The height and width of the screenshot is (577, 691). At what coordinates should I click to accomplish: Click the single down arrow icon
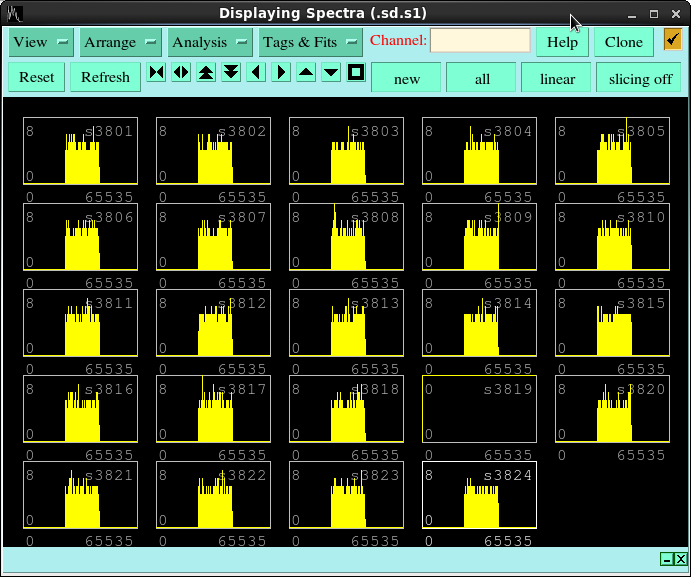tap(331, 73)
